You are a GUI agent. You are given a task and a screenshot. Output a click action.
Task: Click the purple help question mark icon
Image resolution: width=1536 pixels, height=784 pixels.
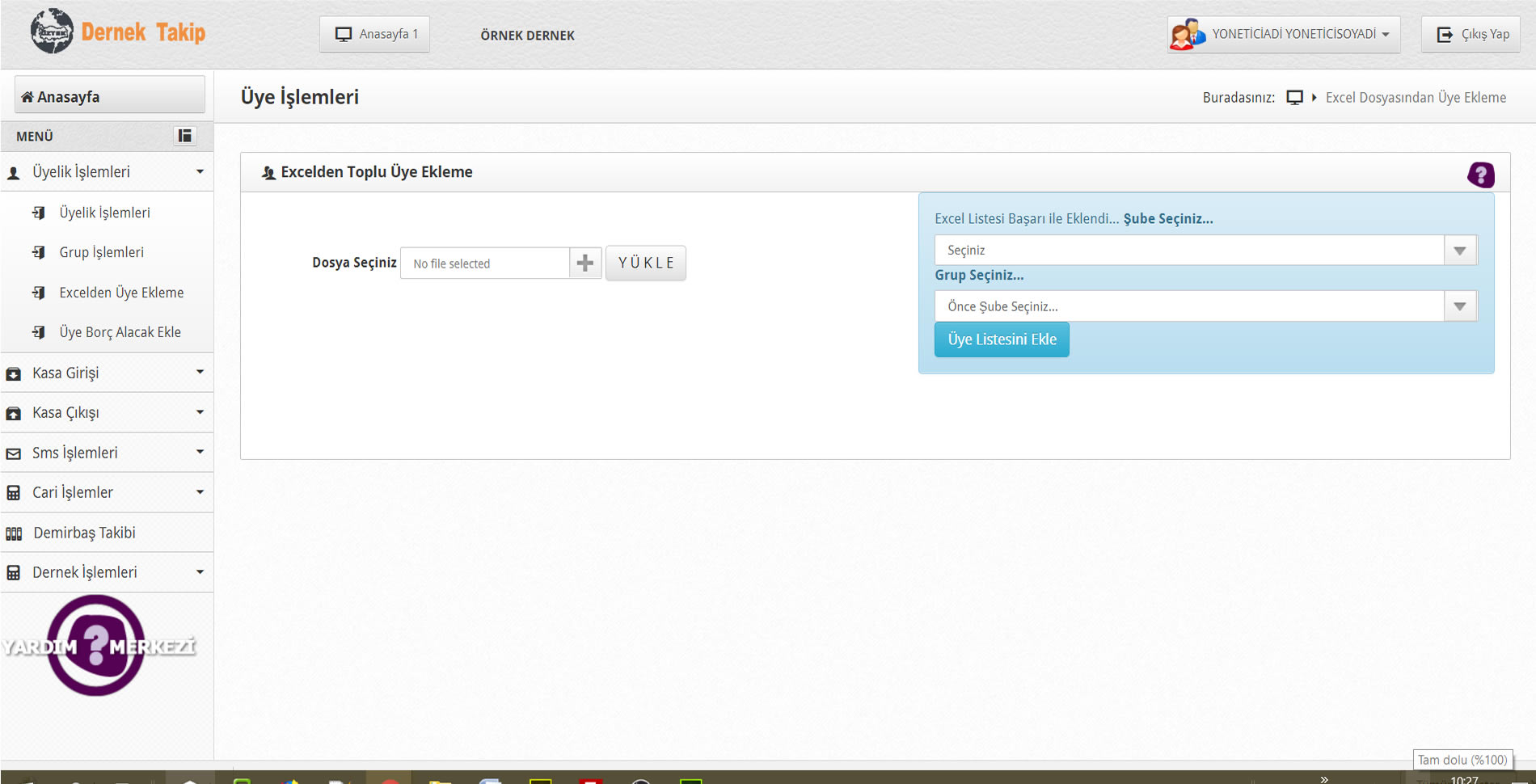coord(1480,175)
